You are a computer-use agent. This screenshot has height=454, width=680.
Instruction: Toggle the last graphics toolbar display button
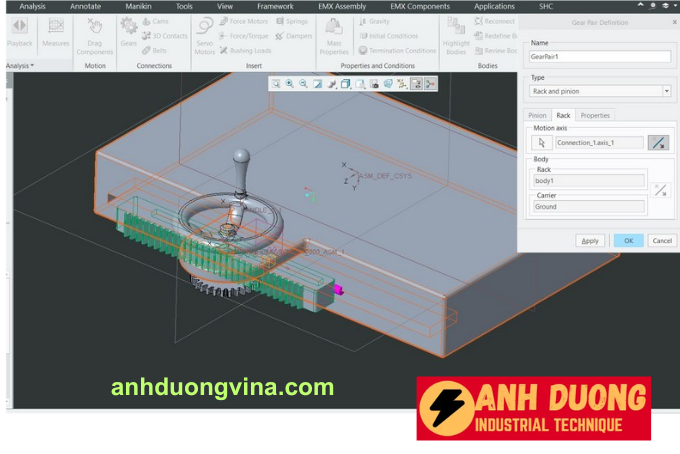pyautogui.click(x=430, y=84)
